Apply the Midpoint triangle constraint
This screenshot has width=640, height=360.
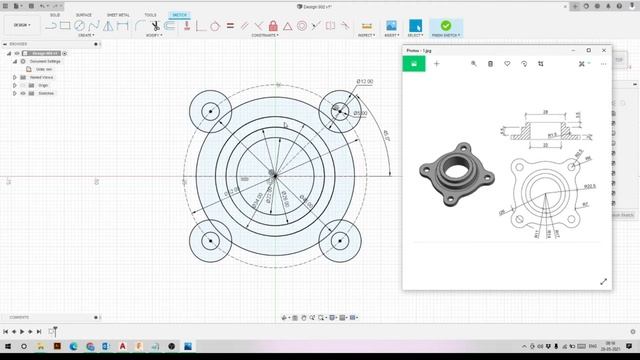287,26
